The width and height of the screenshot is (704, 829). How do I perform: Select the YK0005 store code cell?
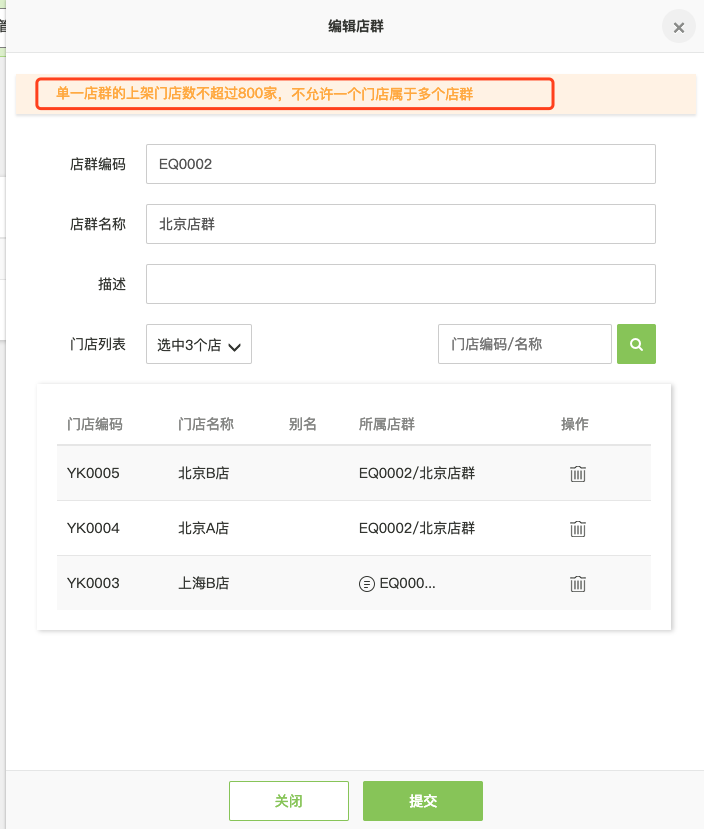tap(93, 473)
